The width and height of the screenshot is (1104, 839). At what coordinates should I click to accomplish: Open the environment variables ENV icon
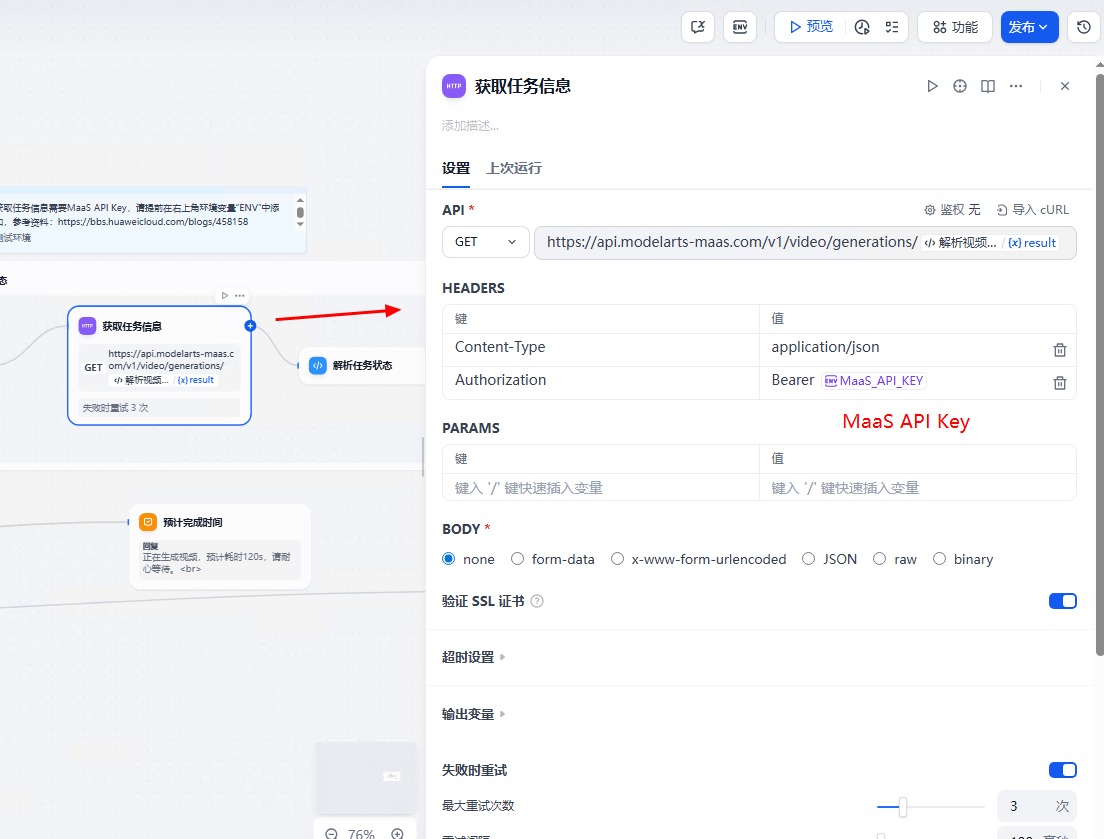[x=739, y=27]
